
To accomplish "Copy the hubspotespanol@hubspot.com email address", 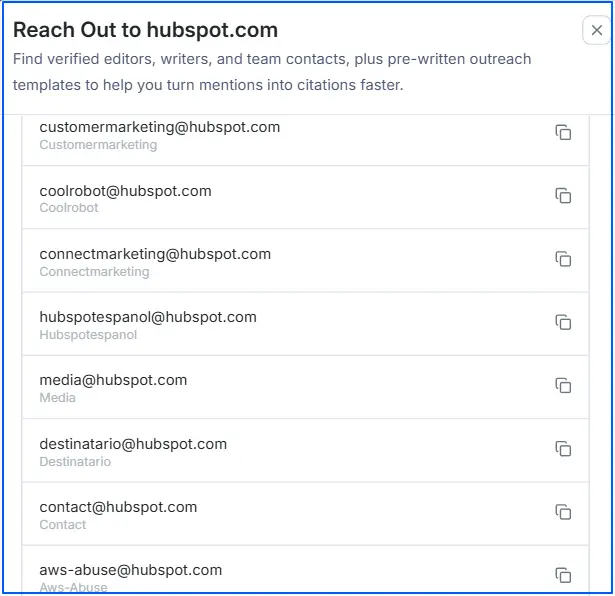I will tap(563, 322).
